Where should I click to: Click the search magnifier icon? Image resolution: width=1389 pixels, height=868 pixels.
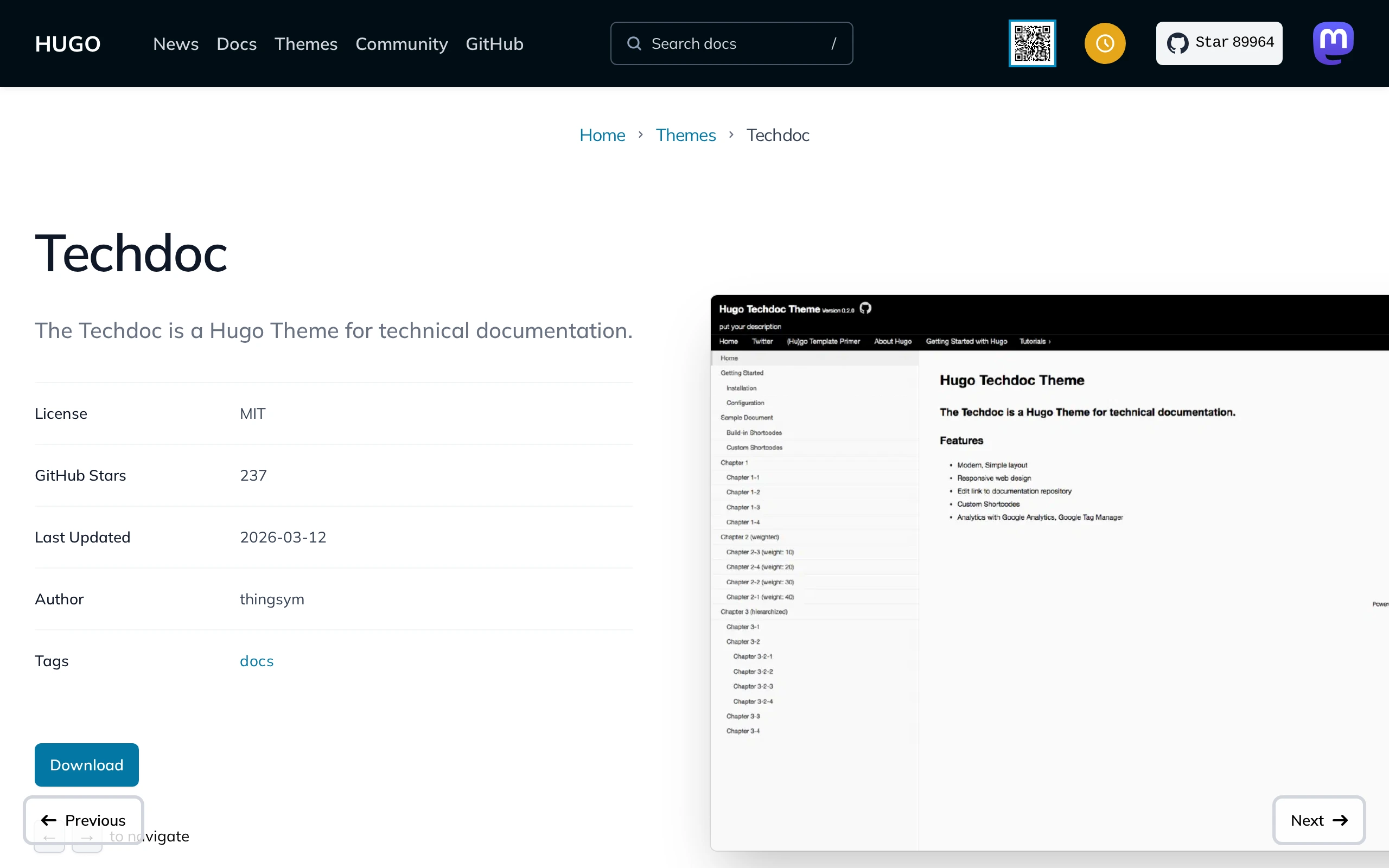[634, 43]
